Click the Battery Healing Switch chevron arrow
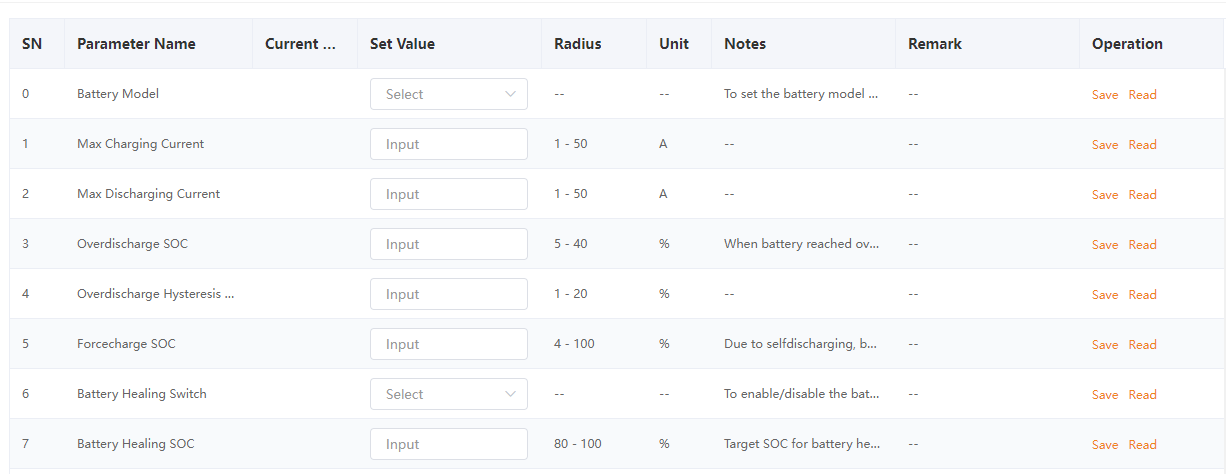Viewport: 1226px width, 474px height. [x=510, y=394]
